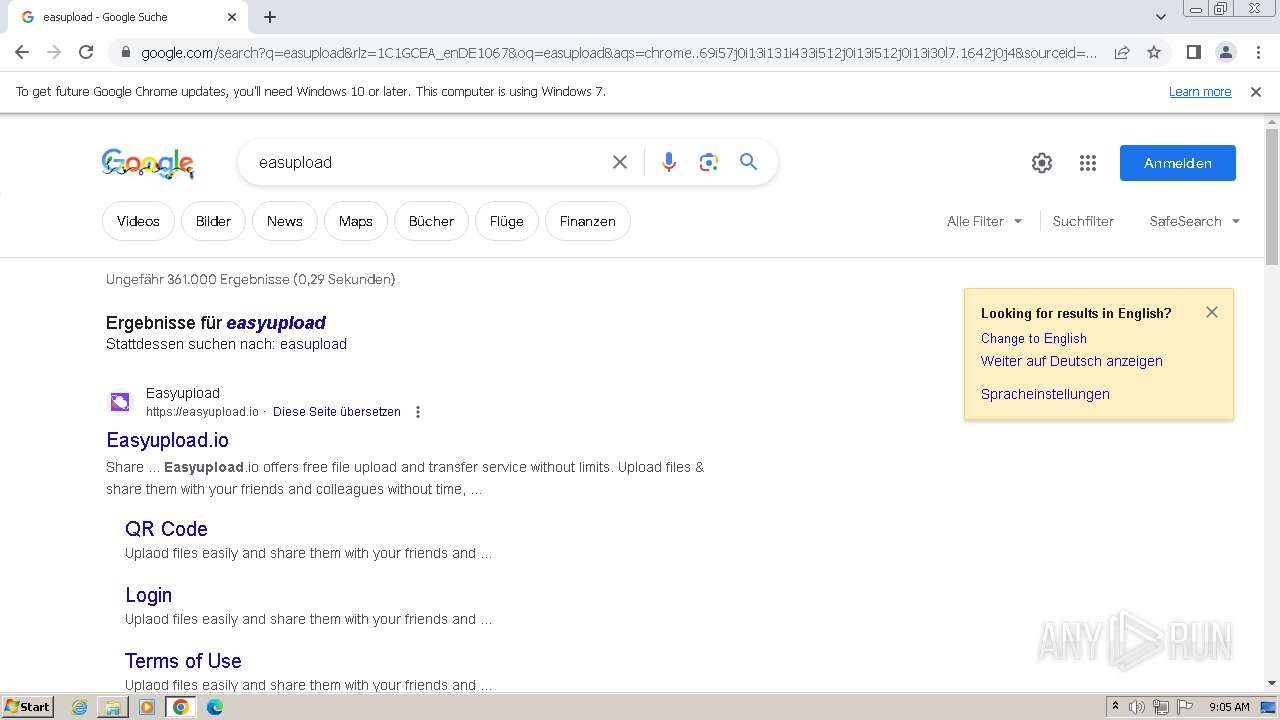Viewport: 1280px width, 720px height.
Task: Switch to the Flüge filter tab
Action: [x=507, y=221]
